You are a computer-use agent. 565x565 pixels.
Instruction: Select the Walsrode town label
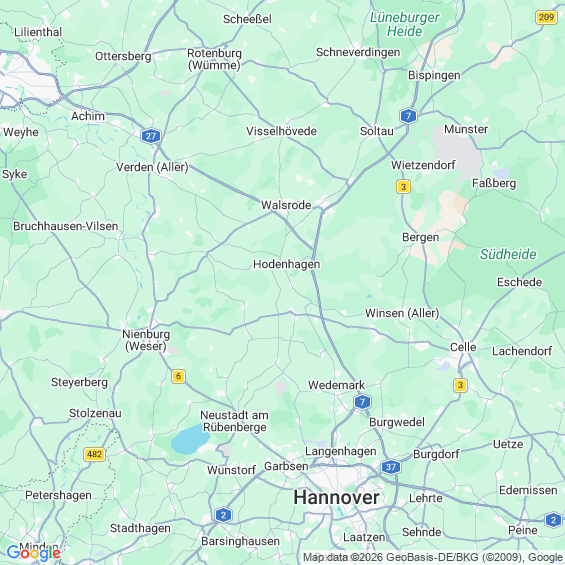286,205
